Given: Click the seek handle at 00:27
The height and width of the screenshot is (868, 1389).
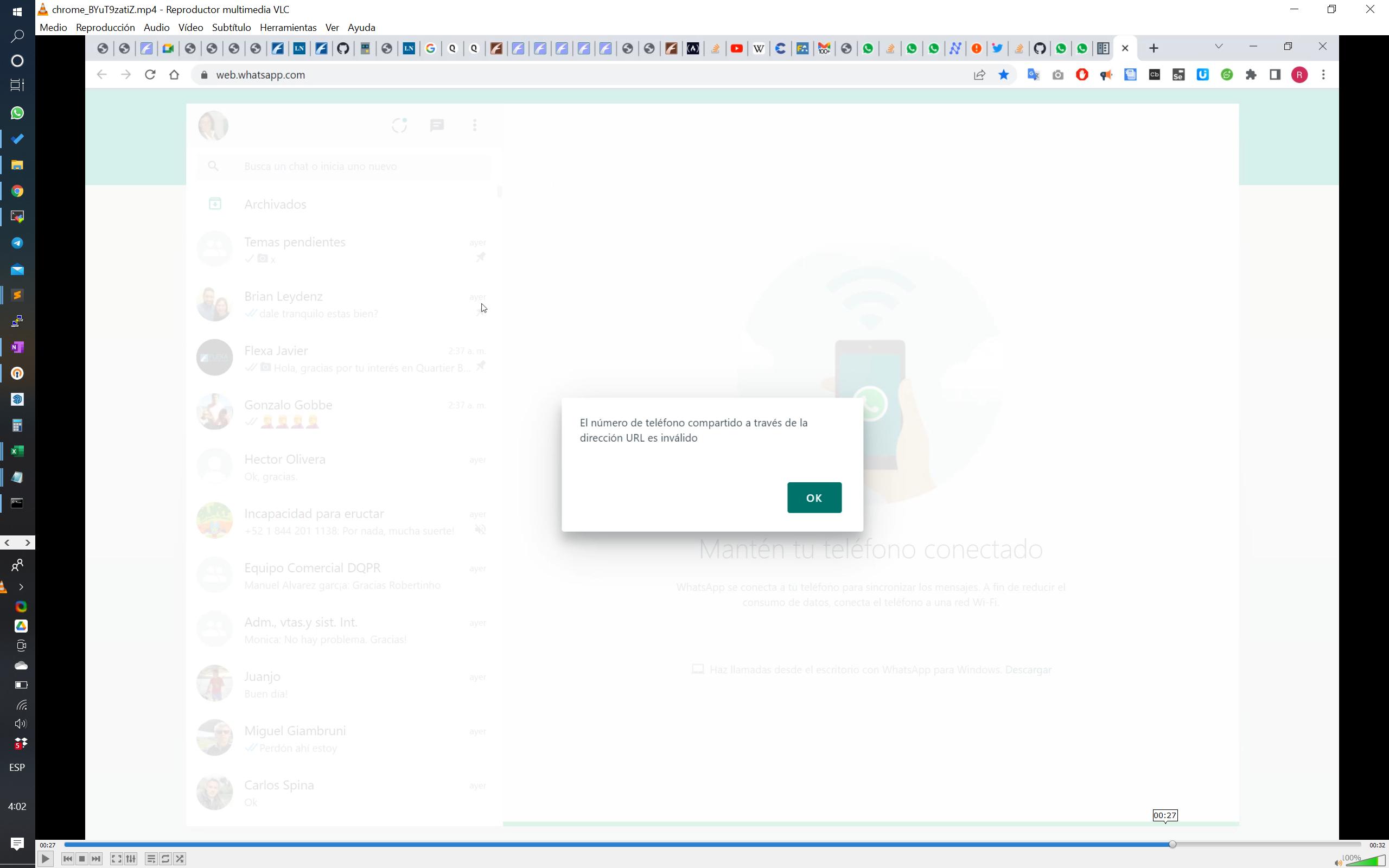Looking at the screenshot, I should [1172, 845].
